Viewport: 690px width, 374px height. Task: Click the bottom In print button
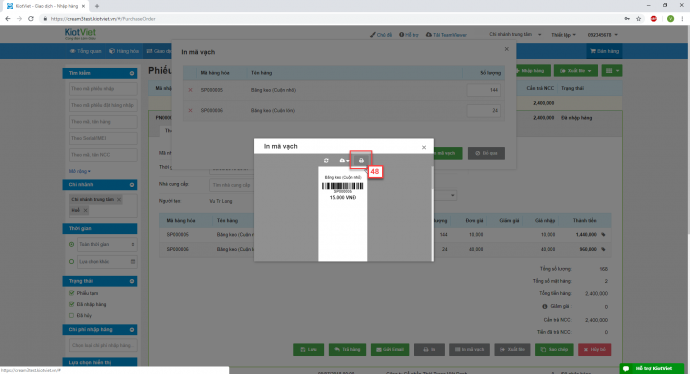(429, 349)
